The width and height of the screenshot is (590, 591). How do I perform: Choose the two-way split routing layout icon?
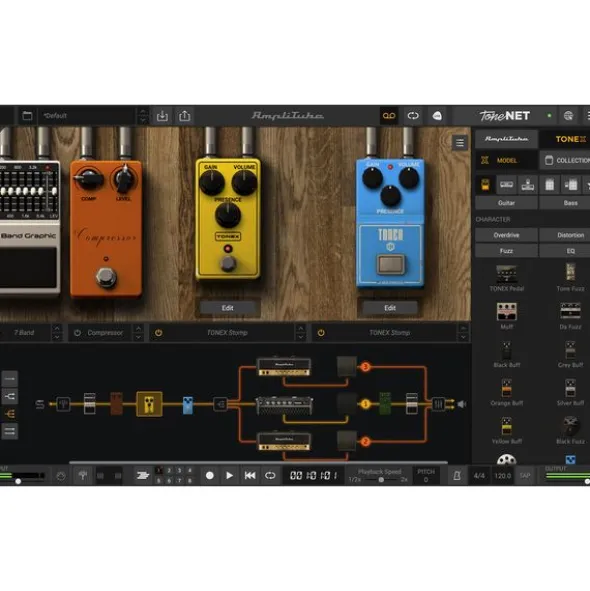tap(9, 396)
